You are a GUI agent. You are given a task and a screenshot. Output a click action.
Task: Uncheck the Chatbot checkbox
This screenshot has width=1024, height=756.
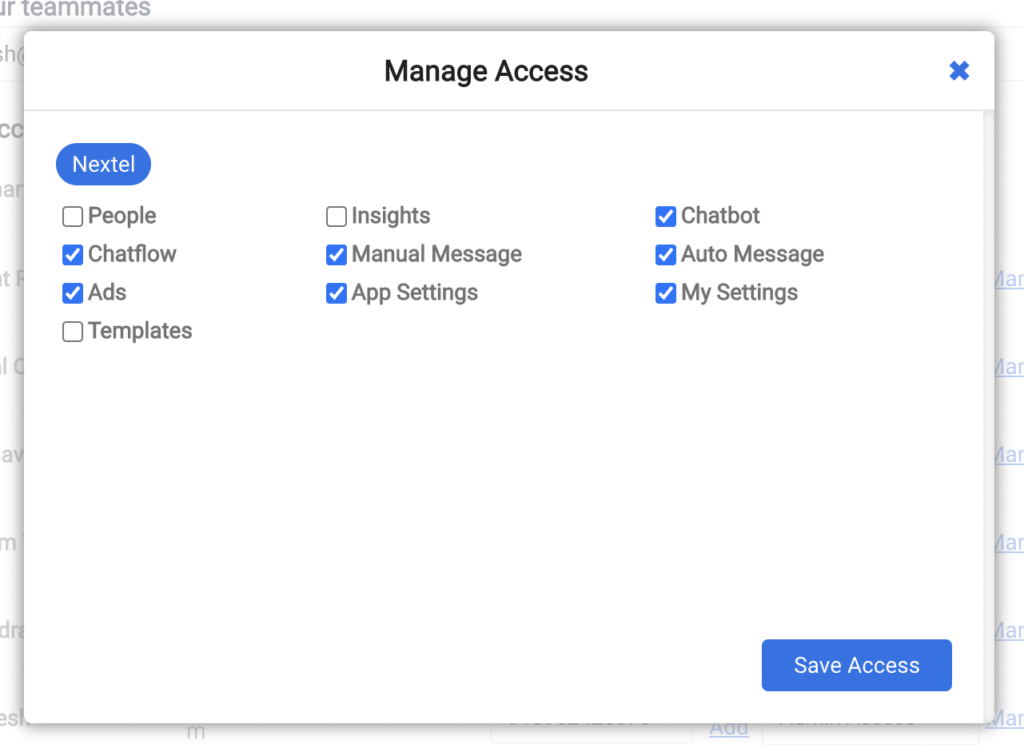[665, 216]
